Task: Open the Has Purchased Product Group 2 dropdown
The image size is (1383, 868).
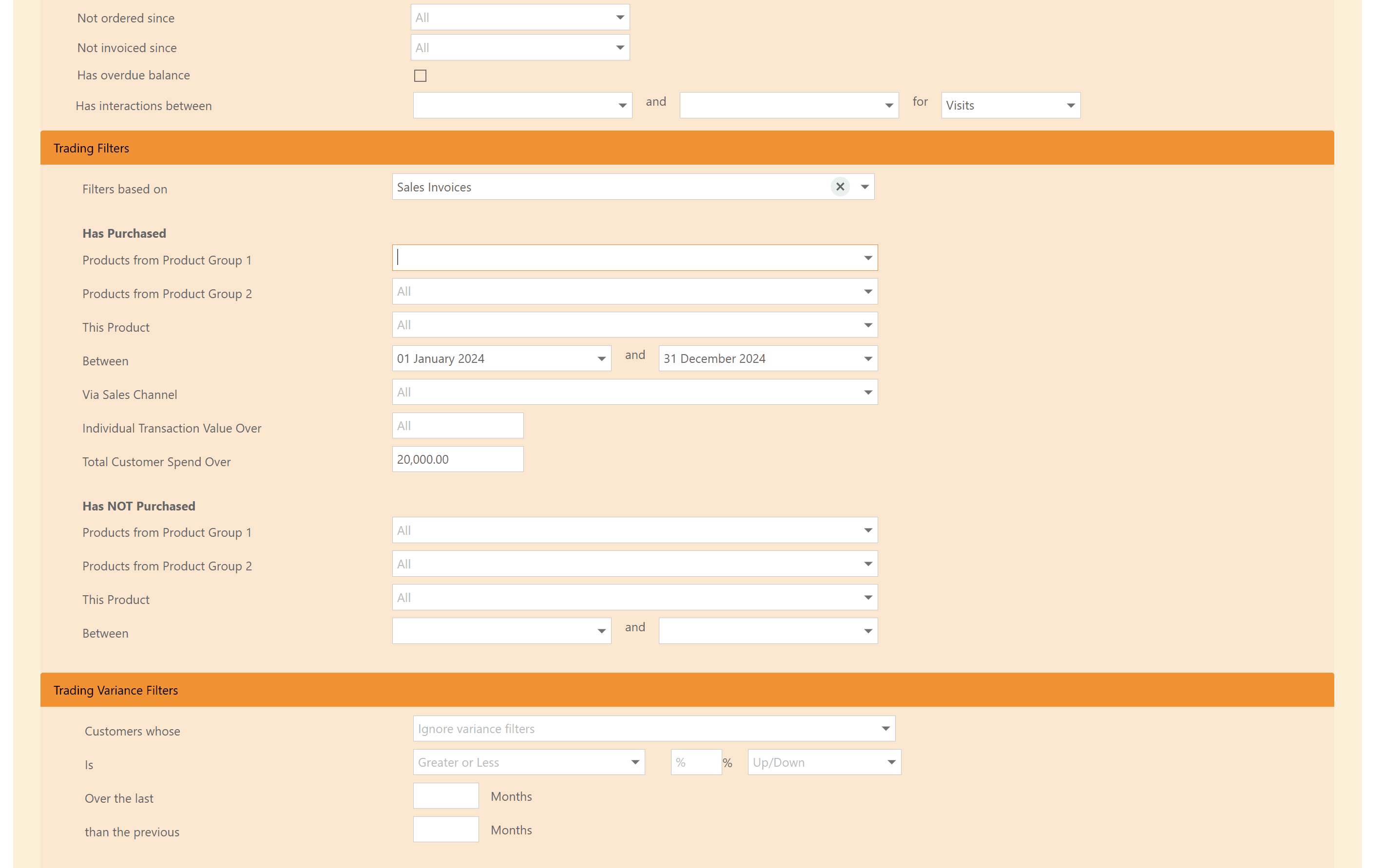Action: pos(634,292)
